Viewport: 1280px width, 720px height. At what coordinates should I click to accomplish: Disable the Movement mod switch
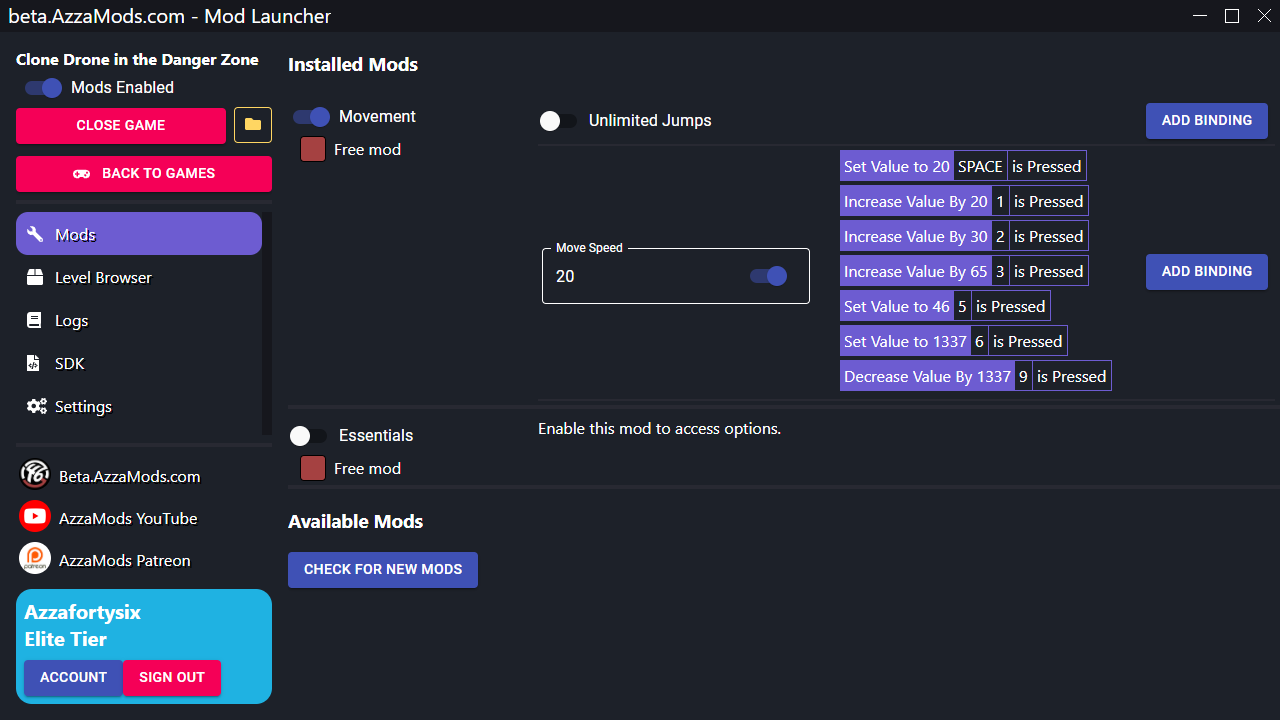pos(311,117)
